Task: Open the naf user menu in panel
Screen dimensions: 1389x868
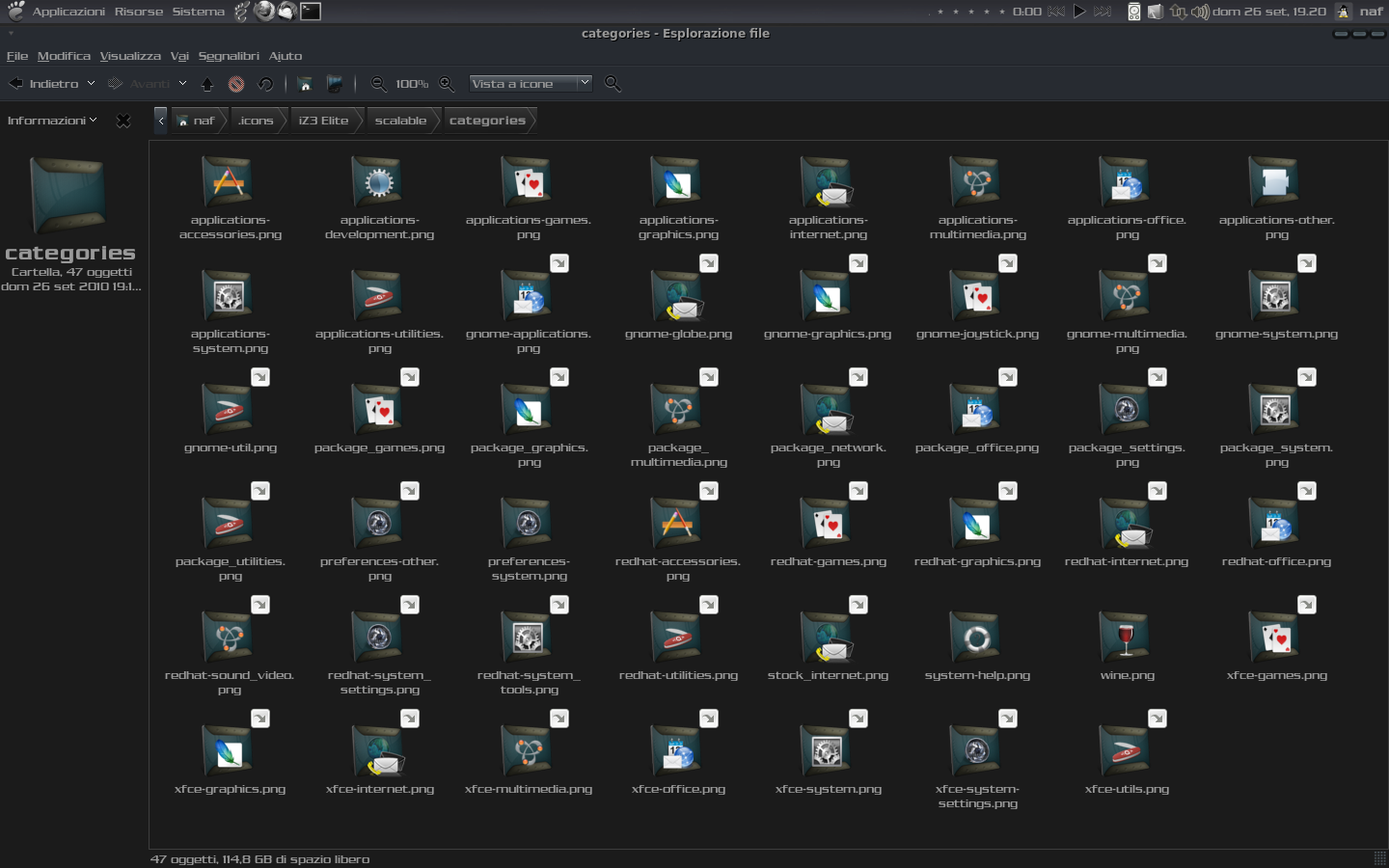Action: pyautogui.click(x=1372, y=12)
